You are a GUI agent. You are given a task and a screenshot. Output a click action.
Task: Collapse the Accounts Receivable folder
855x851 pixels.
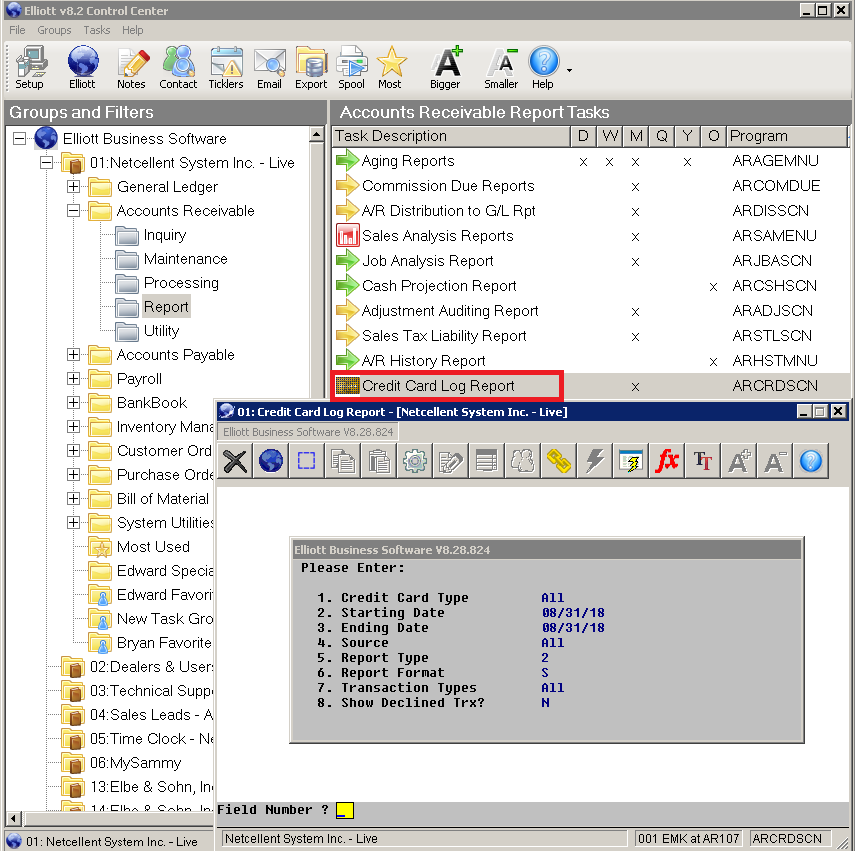(x=73, y=210)
